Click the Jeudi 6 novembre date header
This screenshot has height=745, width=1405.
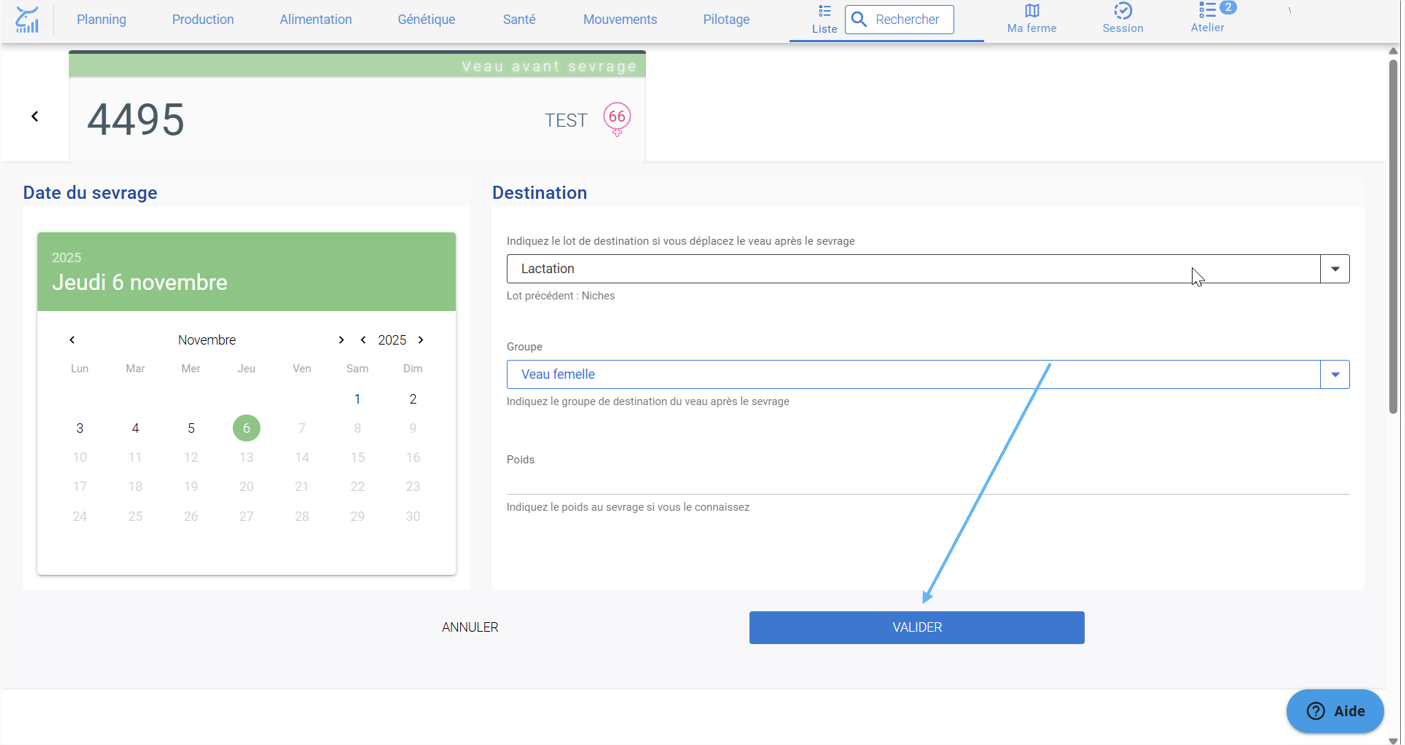pos(140,283)
